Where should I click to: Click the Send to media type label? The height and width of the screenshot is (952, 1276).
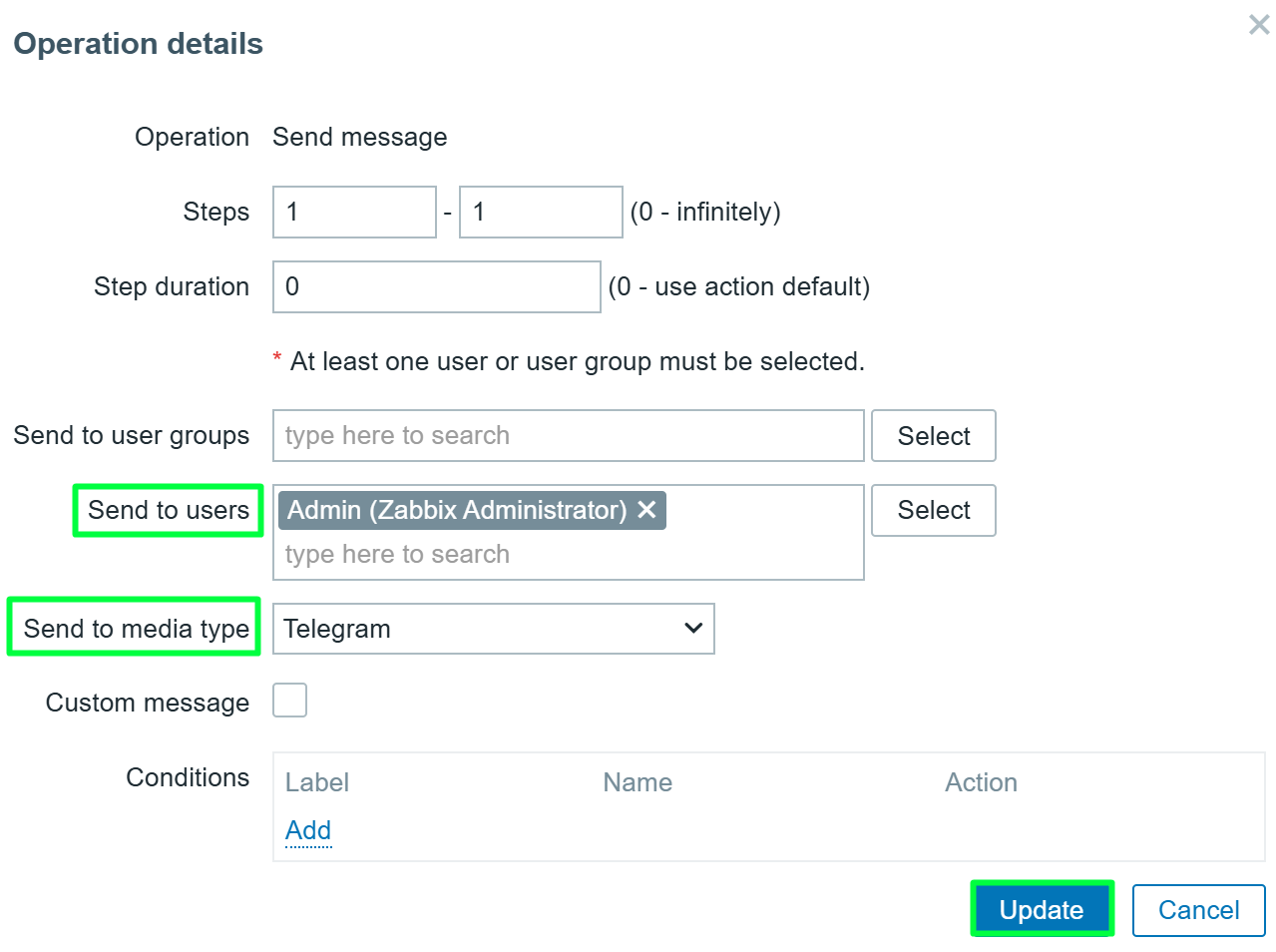click(137, 629)
